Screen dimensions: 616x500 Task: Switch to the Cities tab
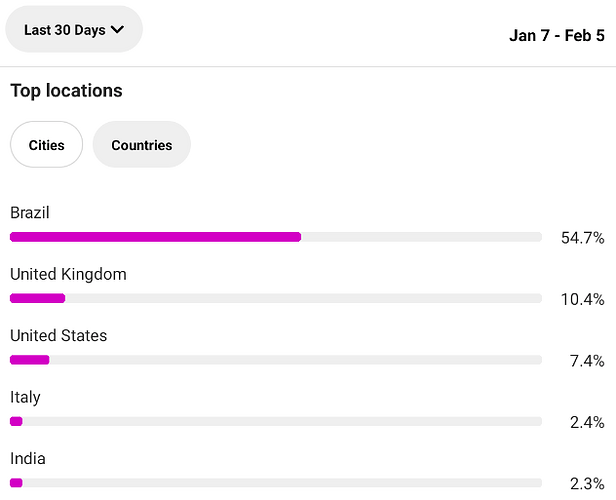click(x=46, y=145)
